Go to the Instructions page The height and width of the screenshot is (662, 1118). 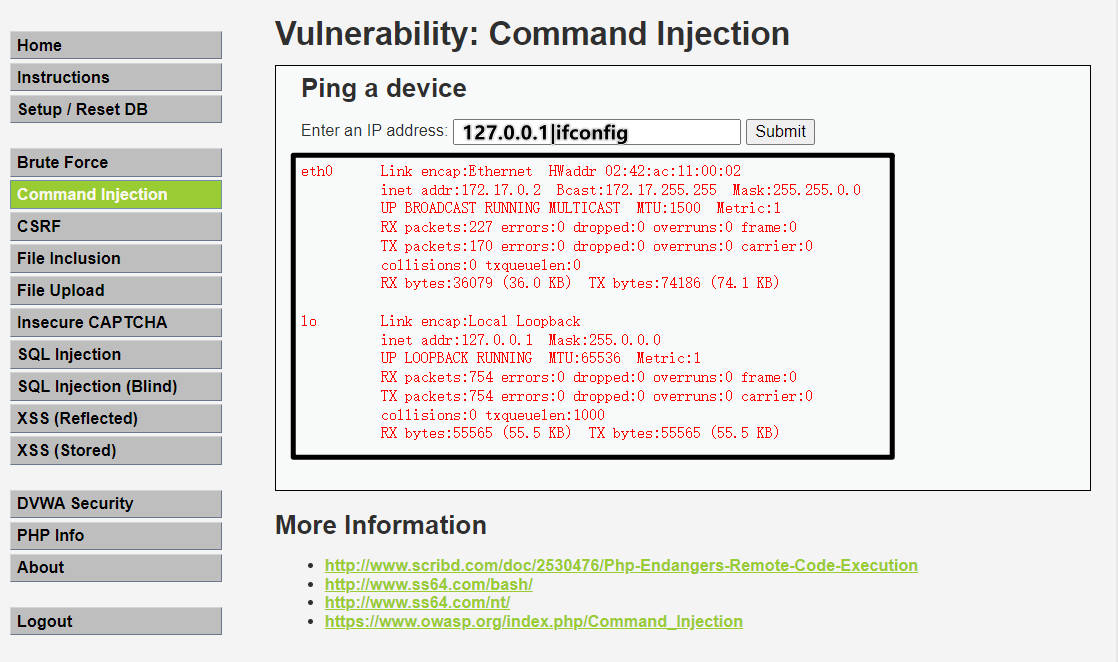click(x=116, y=77)
